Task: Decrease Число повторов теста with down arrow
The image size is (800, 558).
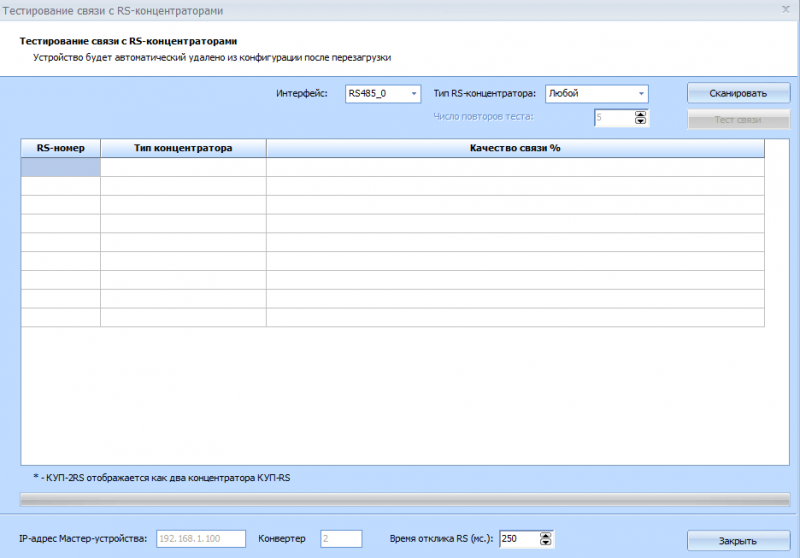Action: coord(641,122)
